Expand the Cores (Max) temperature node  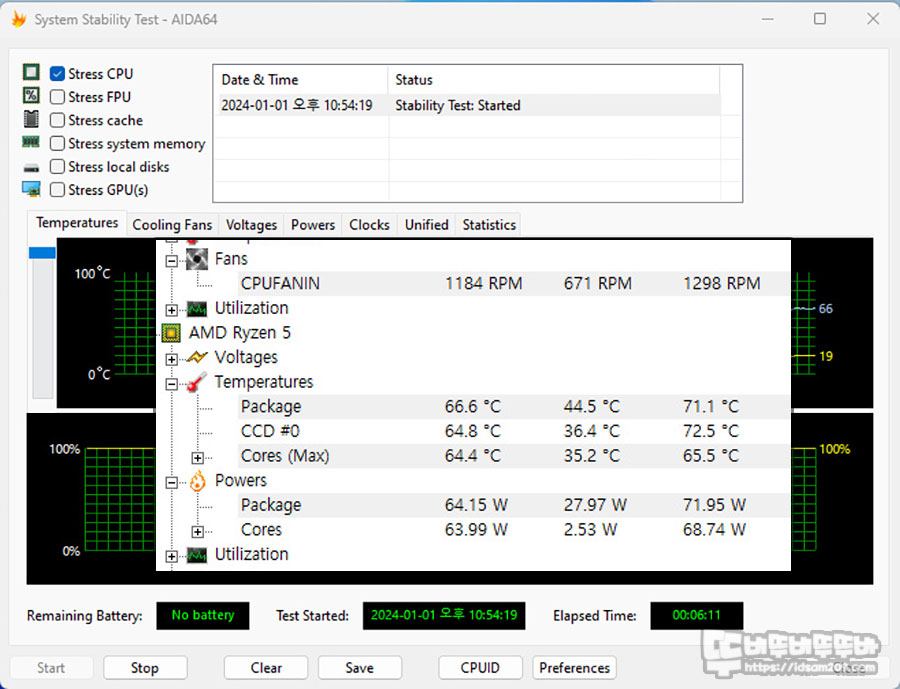point(197,458)
